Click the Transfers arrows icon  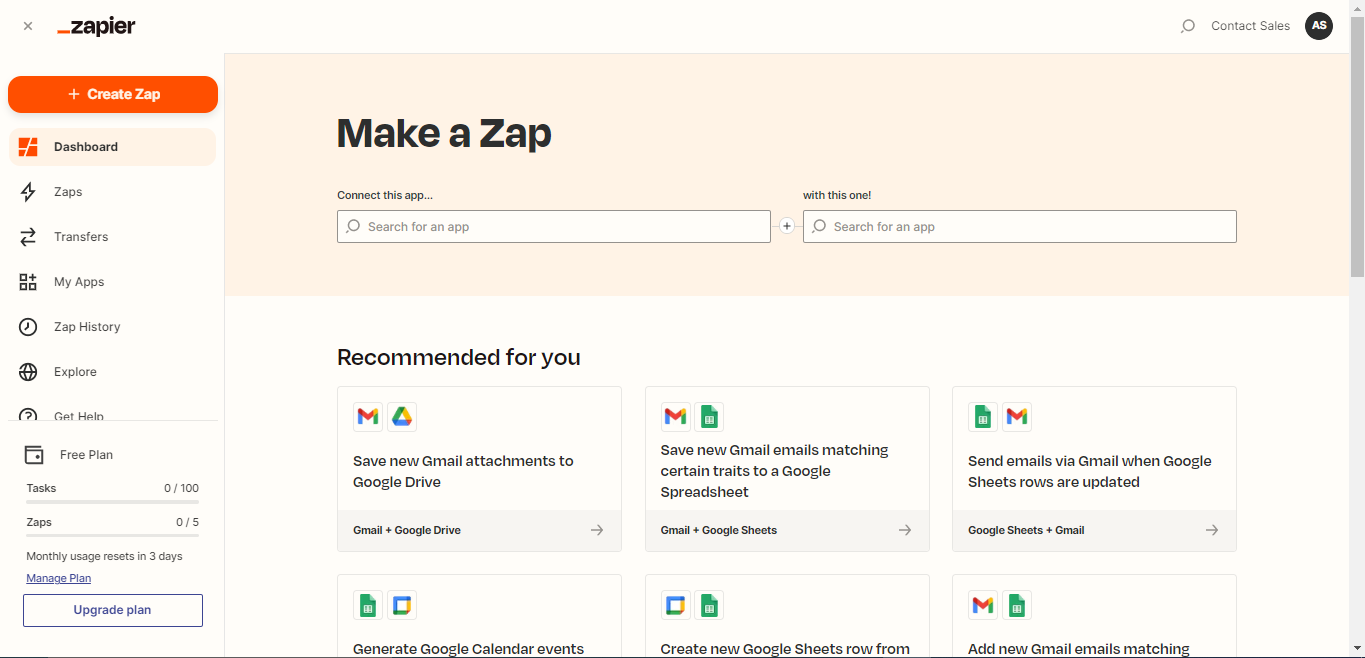[28, 237]
